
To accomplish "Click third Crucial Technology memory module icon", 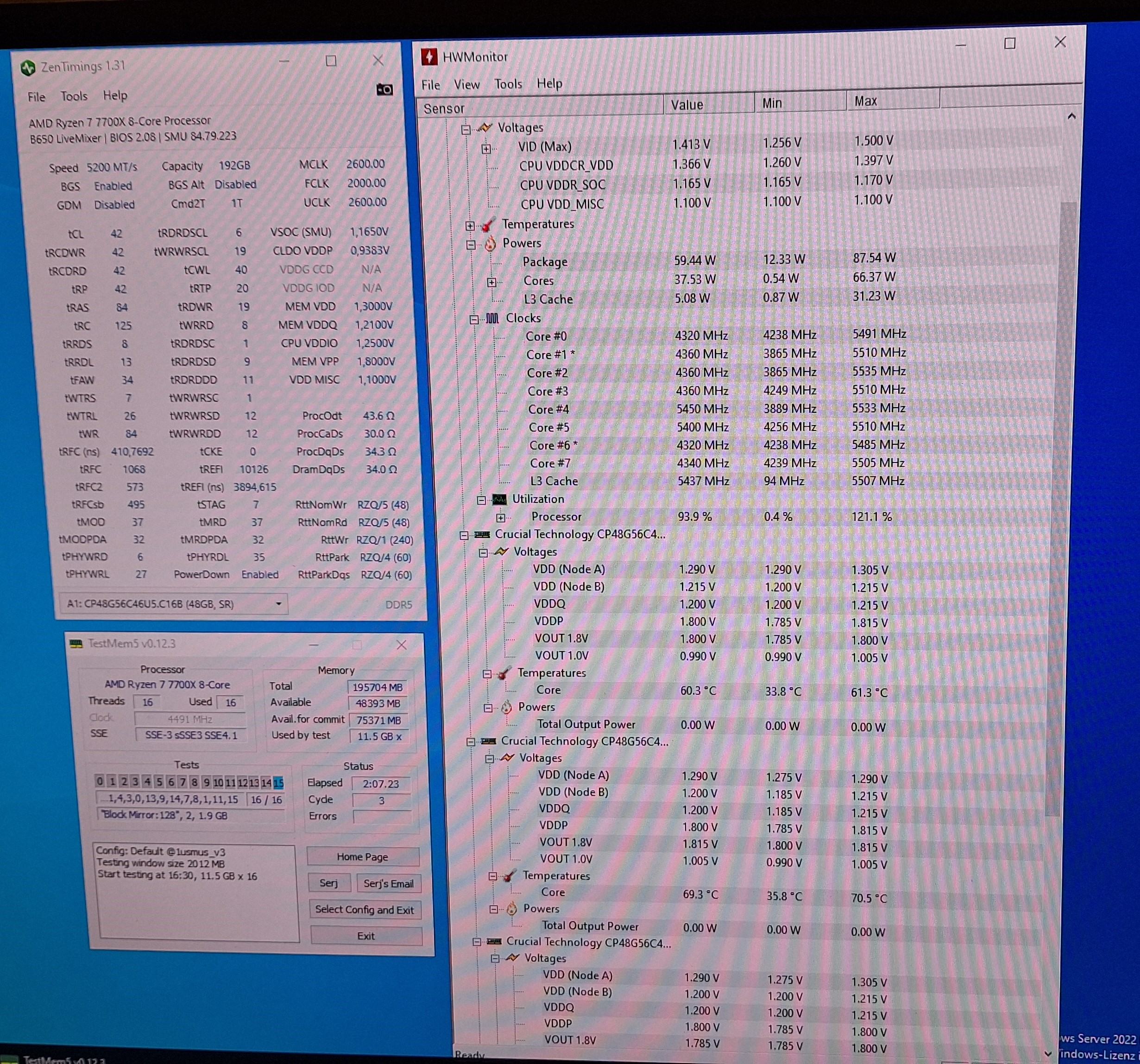I will click(494, 942).
